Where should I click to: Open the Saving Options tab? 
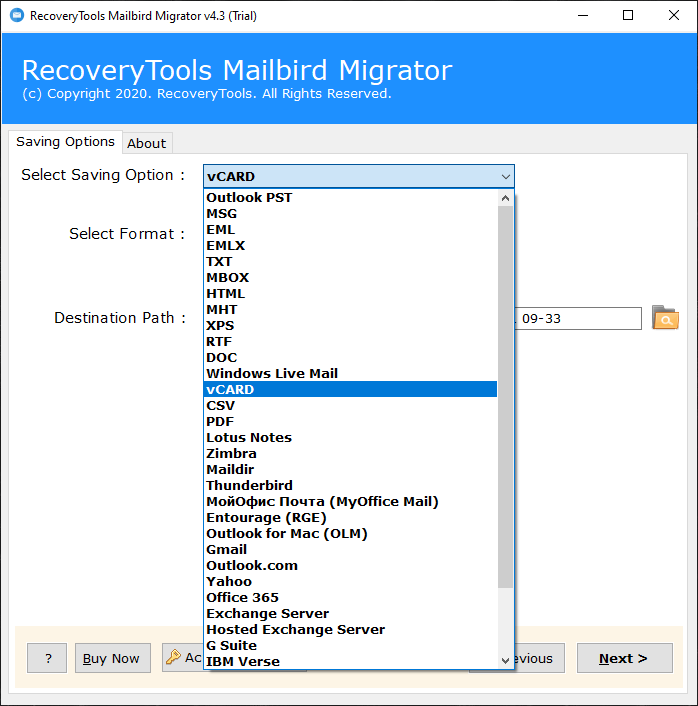65,141
